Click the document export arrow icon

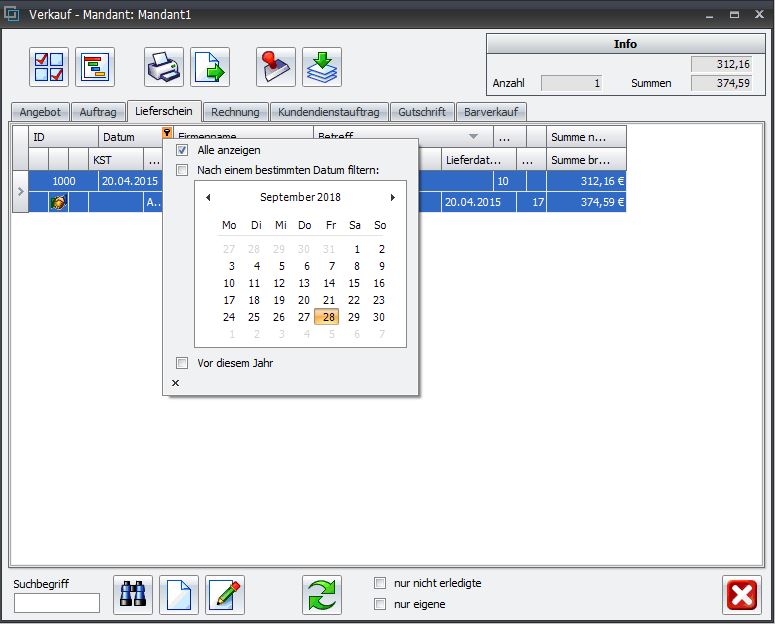click(210, 67)
